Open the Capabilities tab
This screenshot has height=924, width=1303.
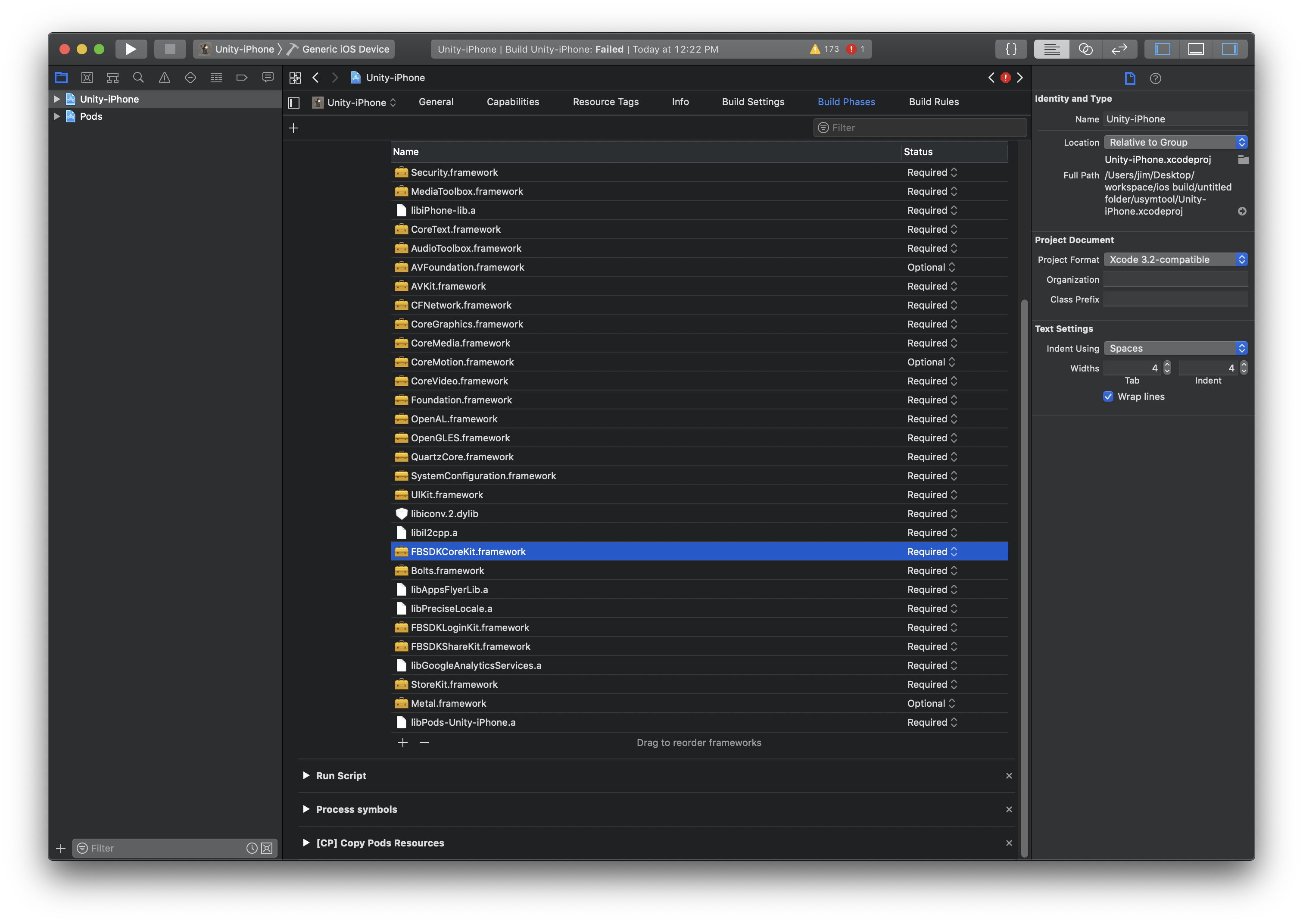(512, 102)
